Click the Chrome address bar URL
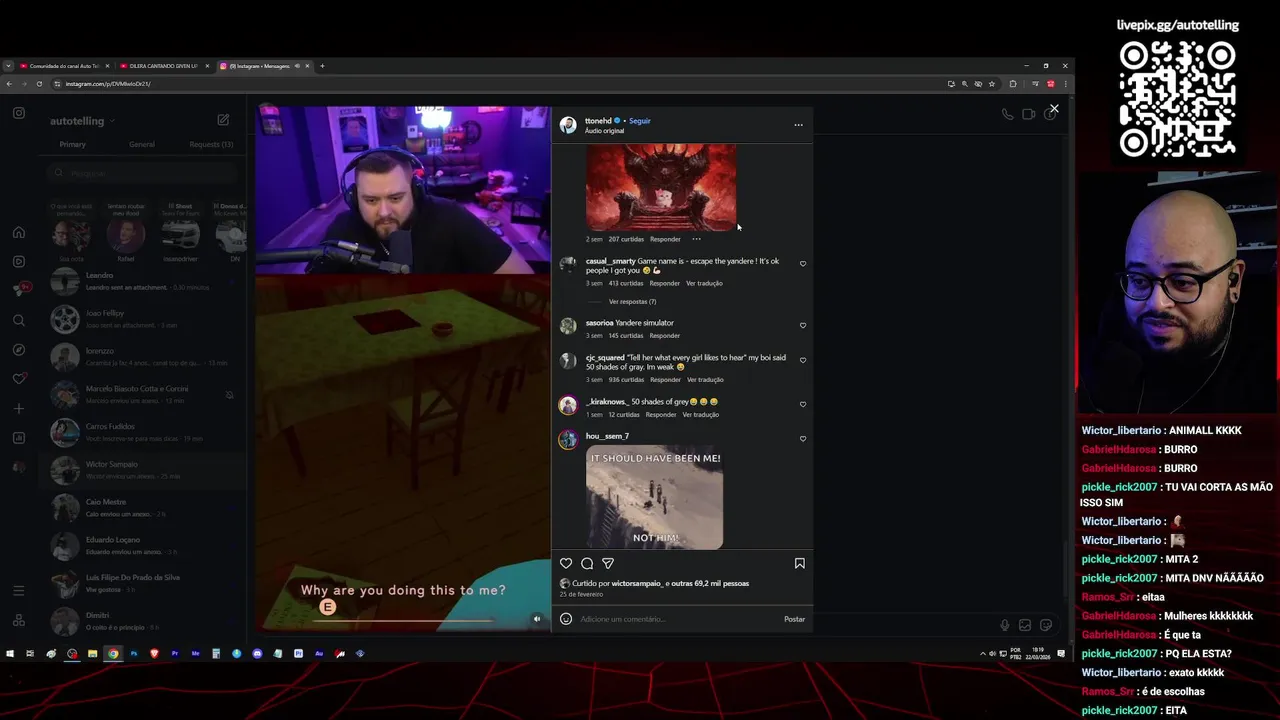 [108, 84]
